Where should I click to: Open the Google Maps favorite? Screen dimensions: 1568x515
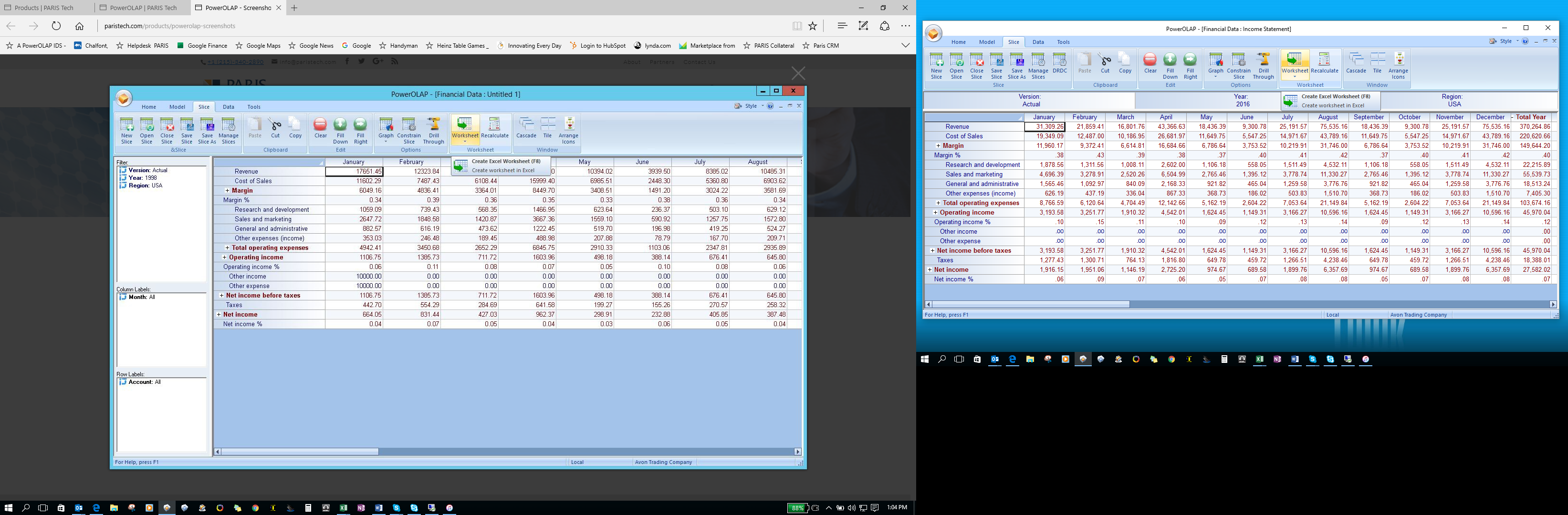pos(258,46)
